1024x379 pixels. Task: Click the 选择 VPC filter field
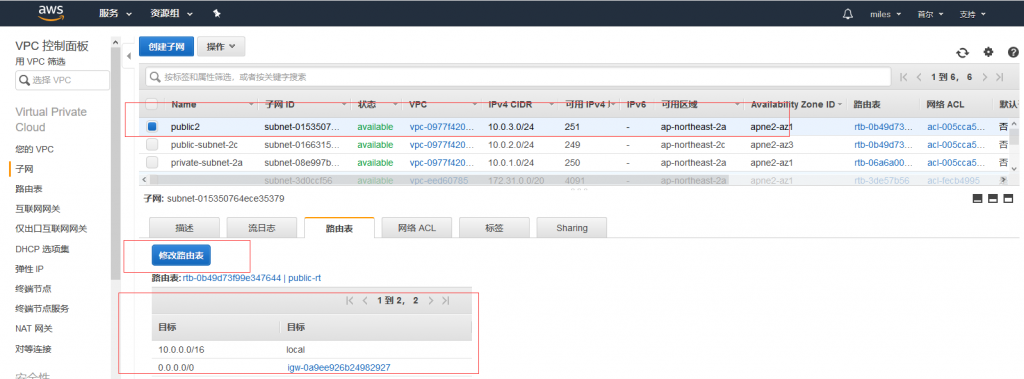click(x=63, y=80)
